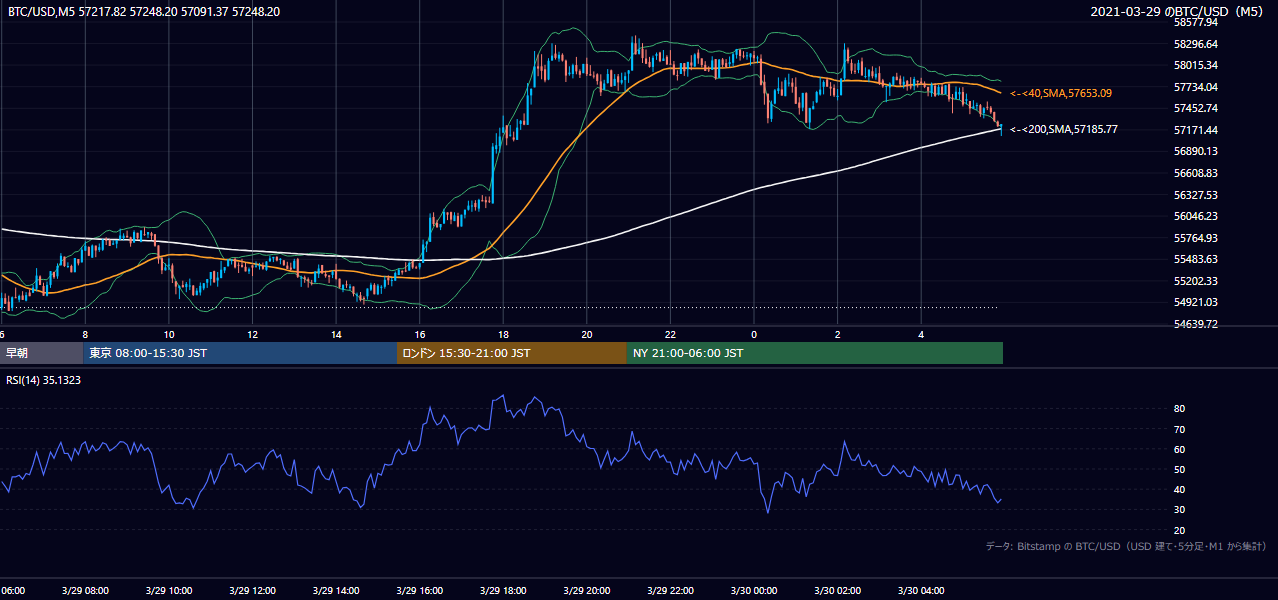Click the 3/29 16:00 date label

(x=420, y=591)
